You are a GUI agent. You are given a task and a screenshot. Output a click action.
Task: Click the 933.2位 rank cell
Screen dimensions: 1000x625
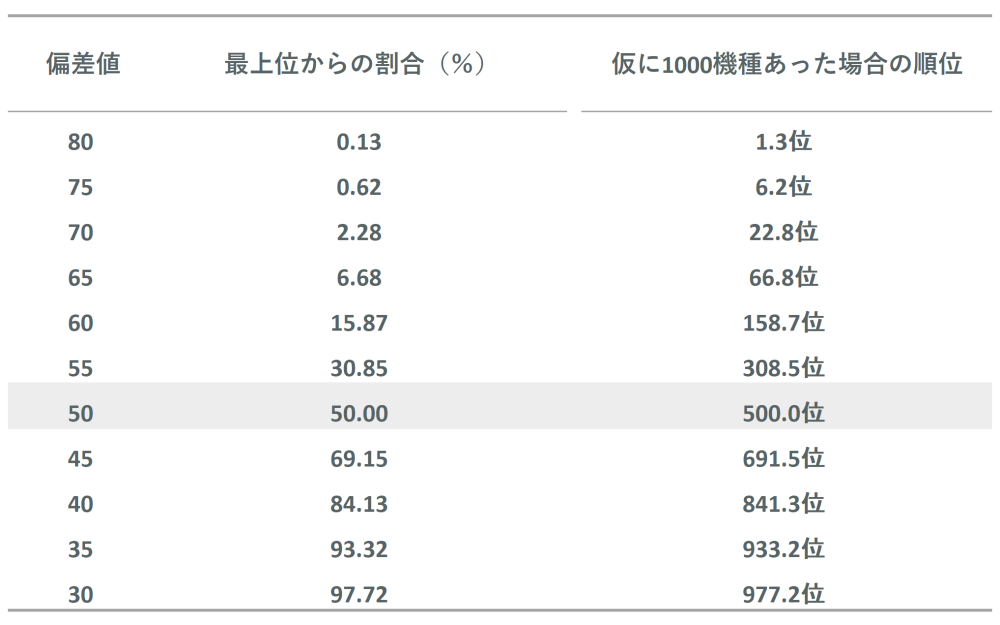784,549
